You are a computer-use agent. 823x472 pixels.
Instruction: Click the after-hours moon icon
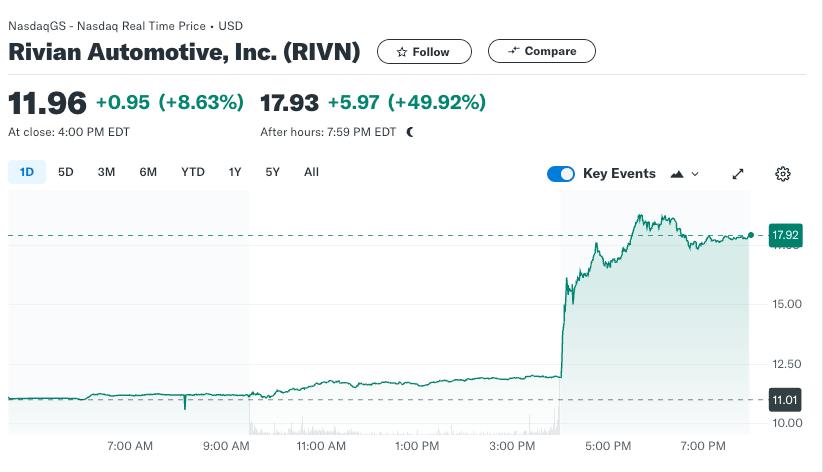[x=410, y=132]
